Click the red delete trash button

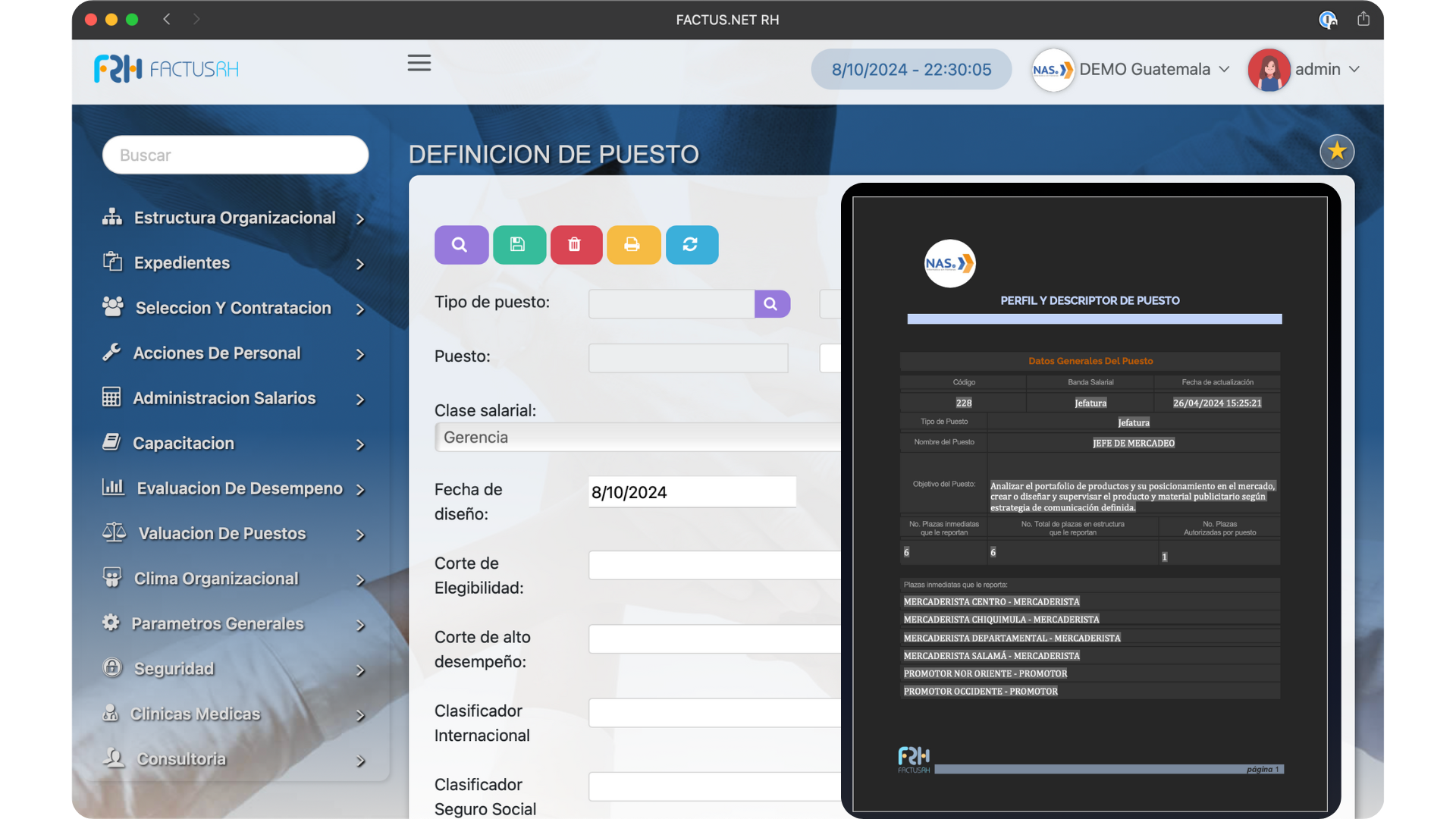click(x=576, y=245)
